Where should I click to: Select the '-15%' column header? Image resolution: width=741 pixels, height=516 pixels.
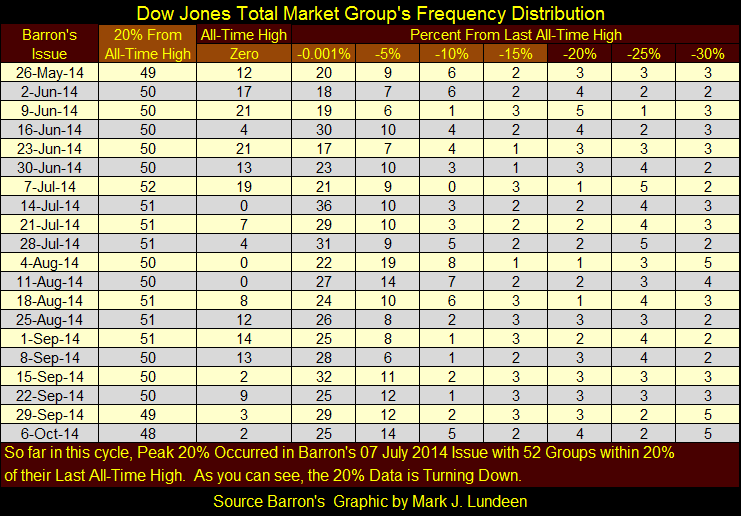tap(515, 53)
